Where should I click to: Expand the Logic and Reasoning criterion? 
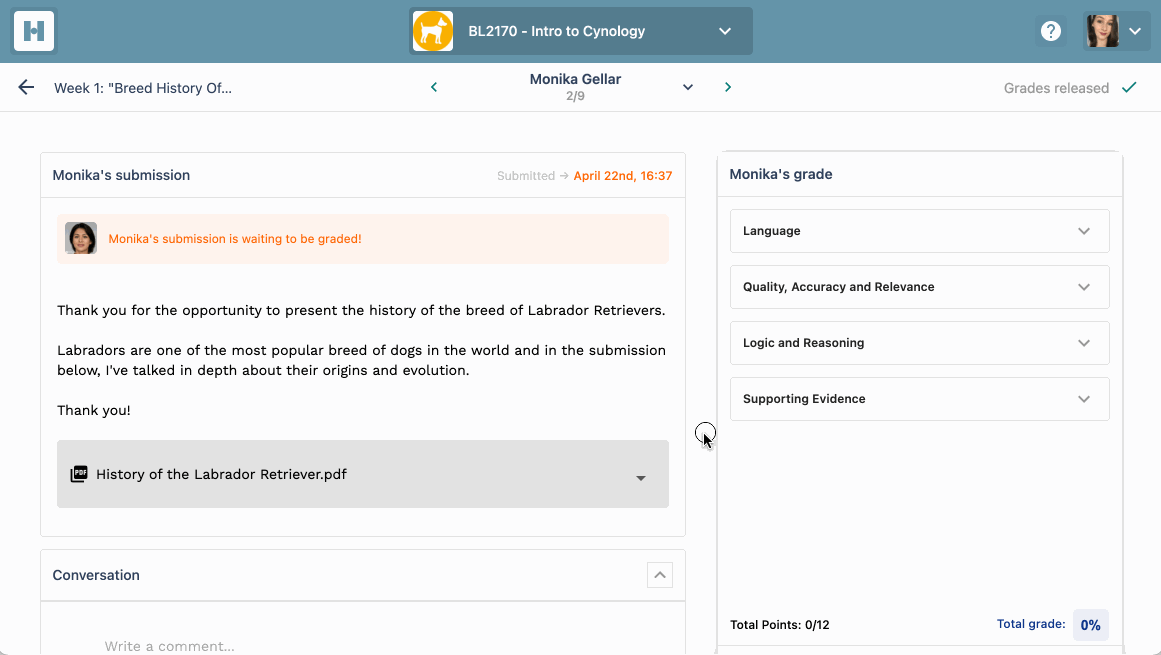[x=920, y=343]
